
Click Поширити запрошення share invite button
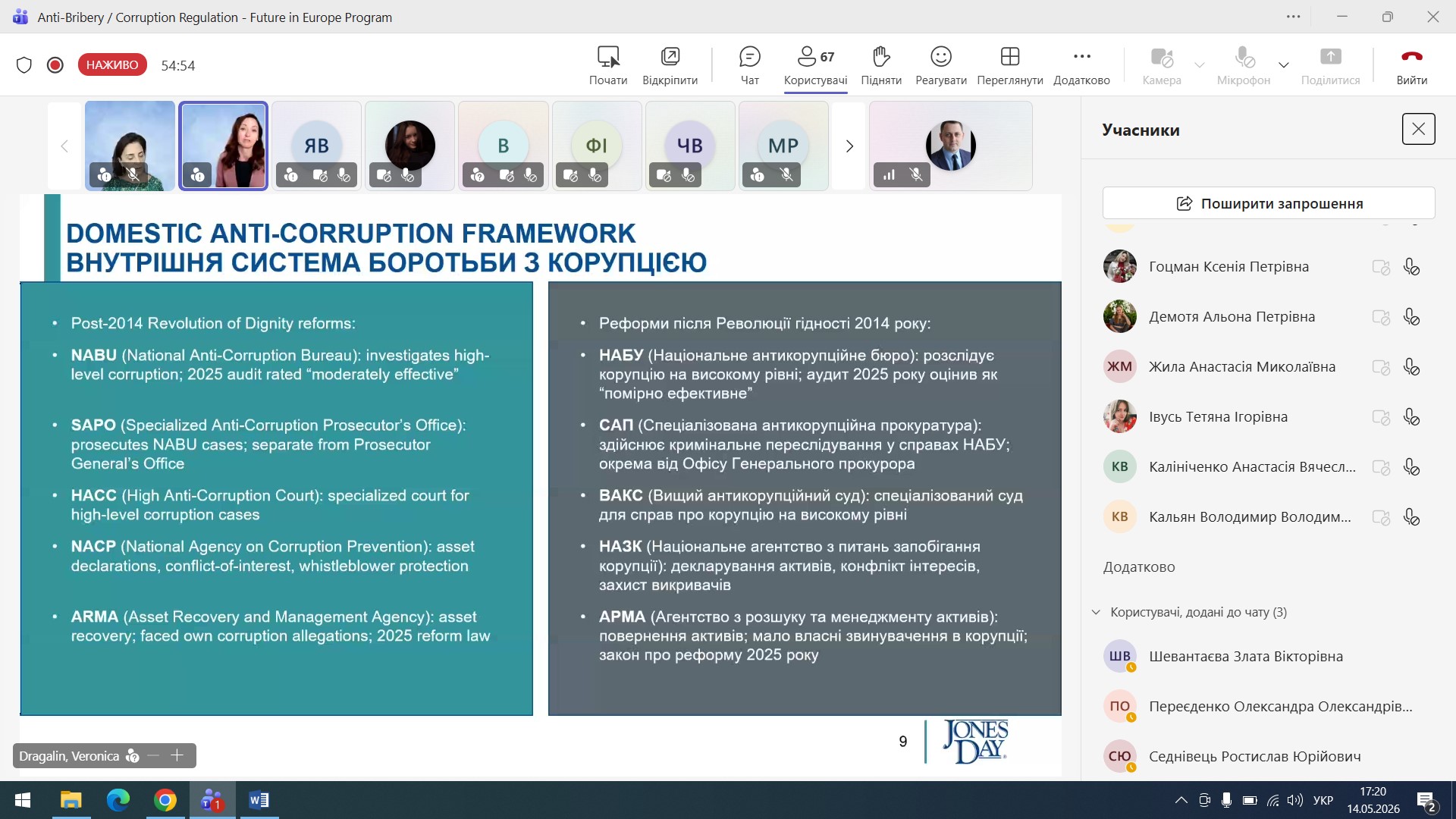click(1269, 203)
